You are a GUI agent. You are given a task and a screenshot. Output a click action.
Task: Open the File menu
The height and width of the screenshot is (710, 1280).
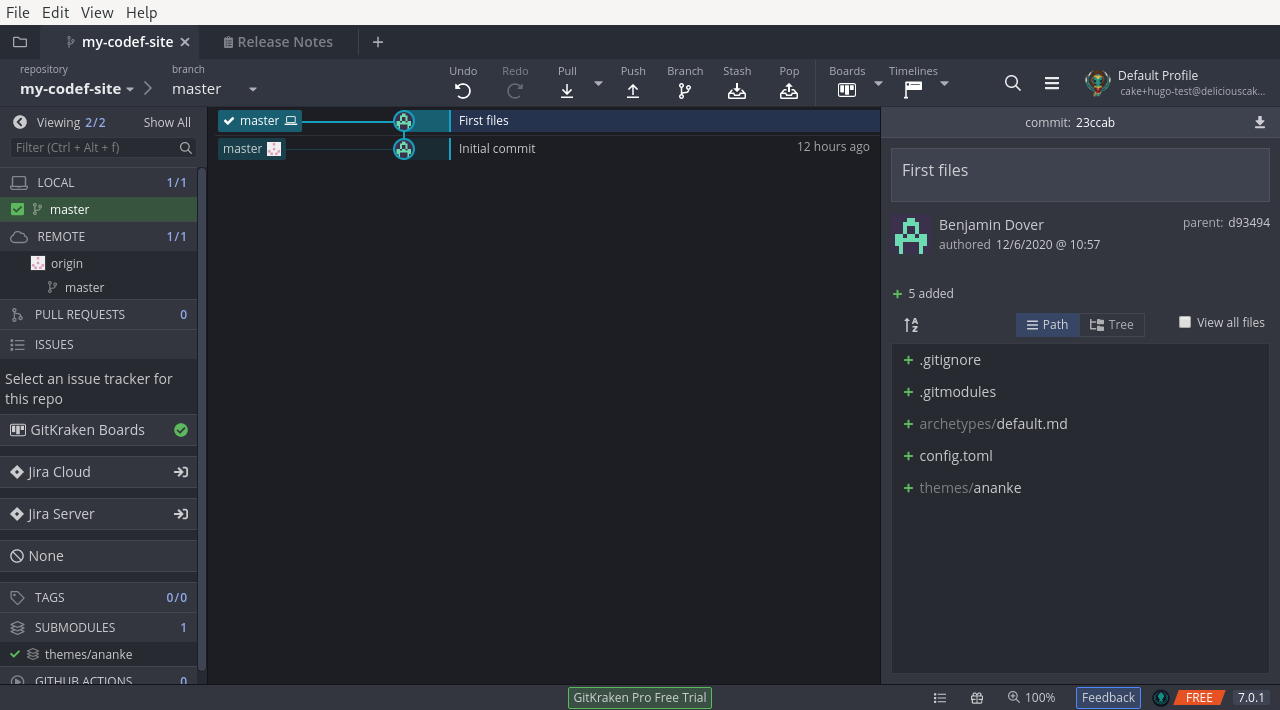click(x=18, y=12)
